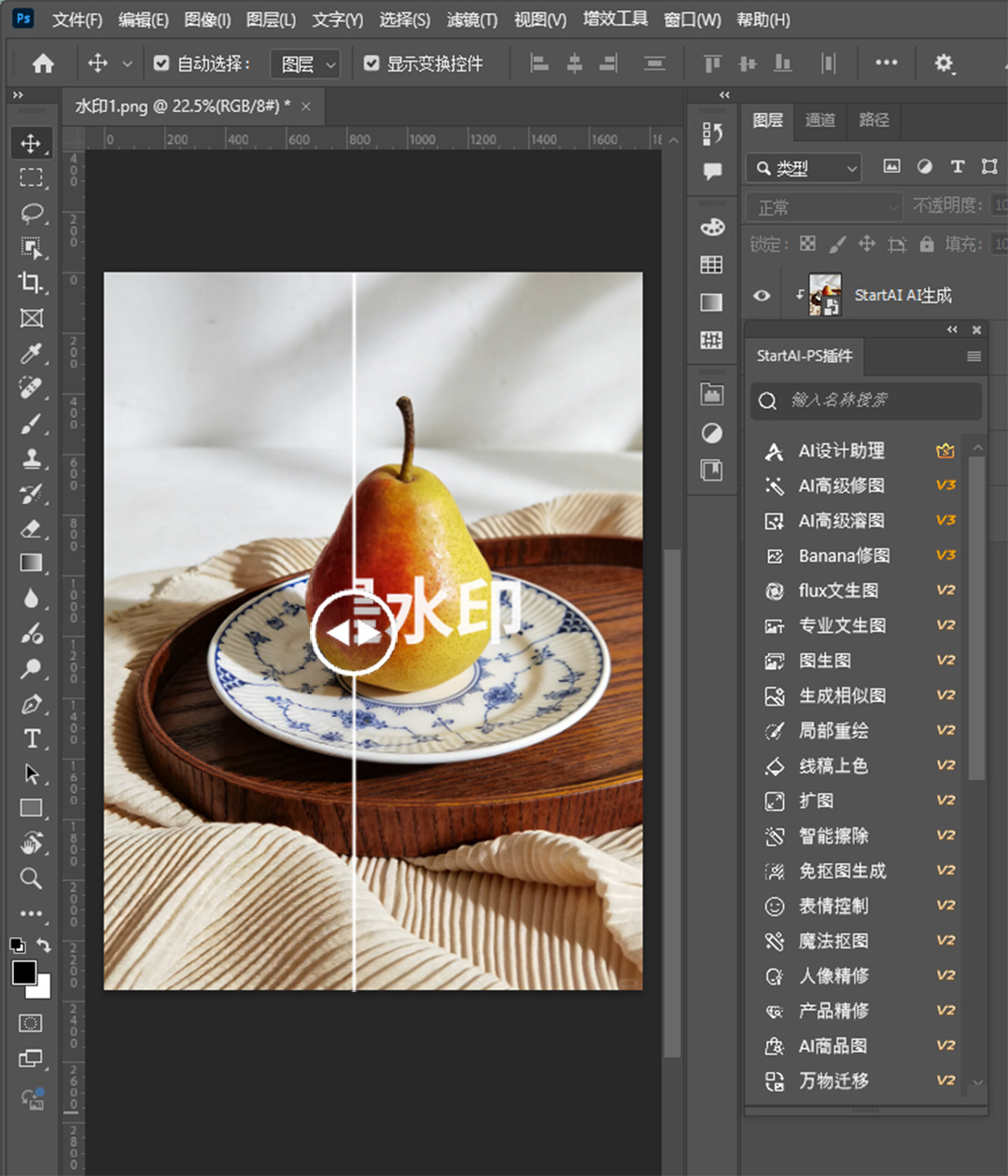
Task: Select the Pen tool
Action: point(32,704)
